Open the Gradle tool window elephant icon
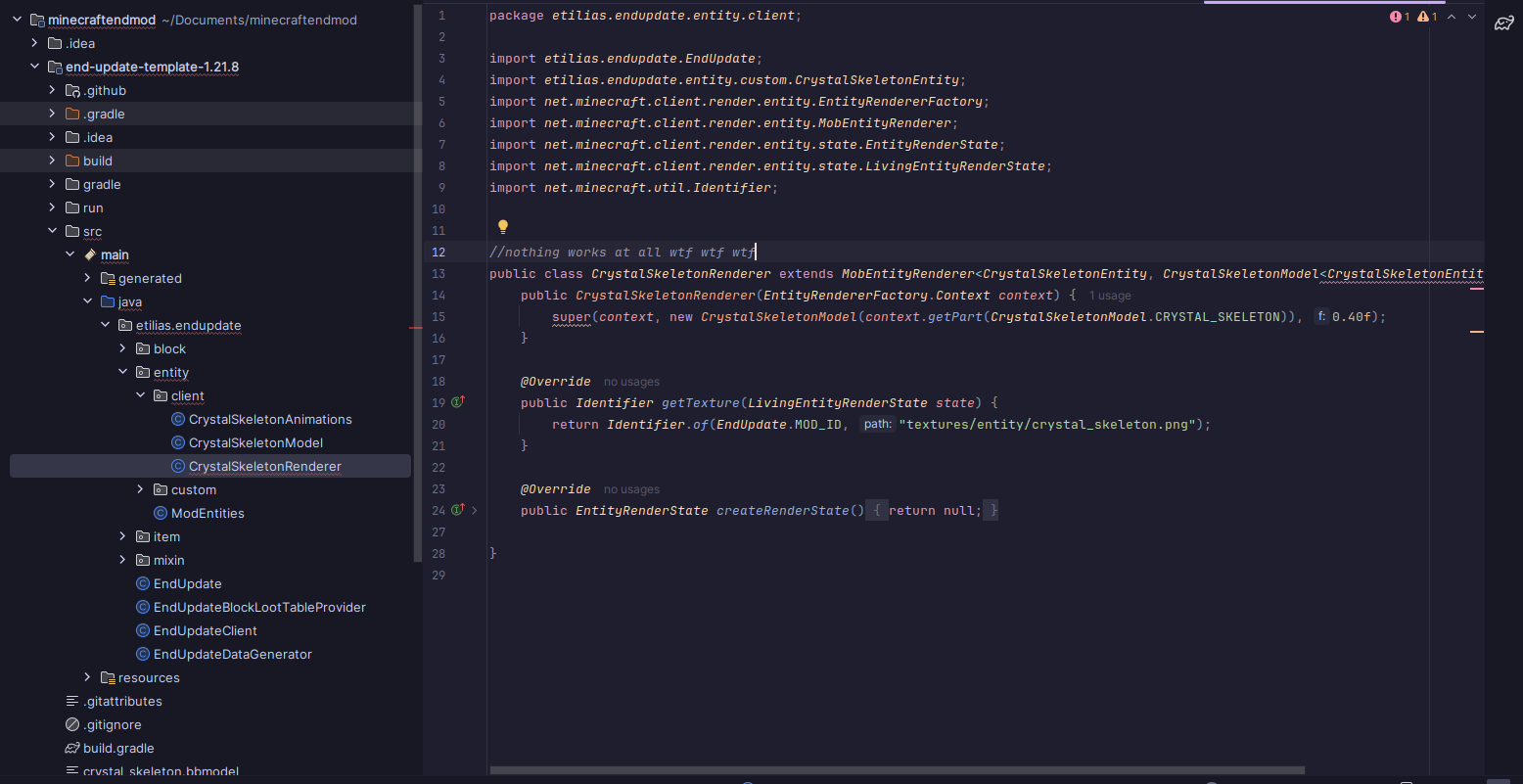 (1503, 23)
